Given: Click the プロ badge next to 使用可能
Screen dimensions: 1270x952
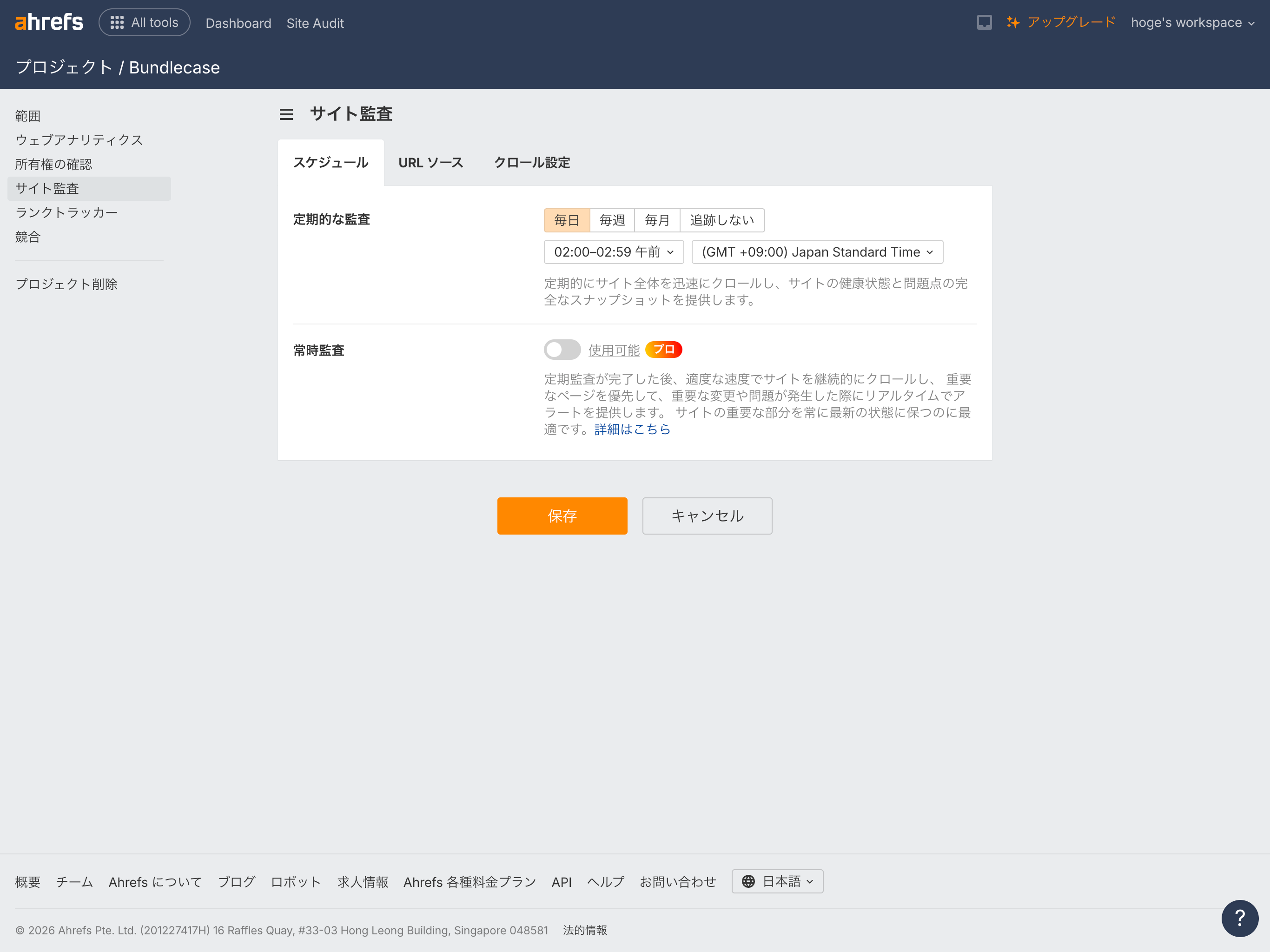Looking at the screenshot, I should tap(664, 349).
